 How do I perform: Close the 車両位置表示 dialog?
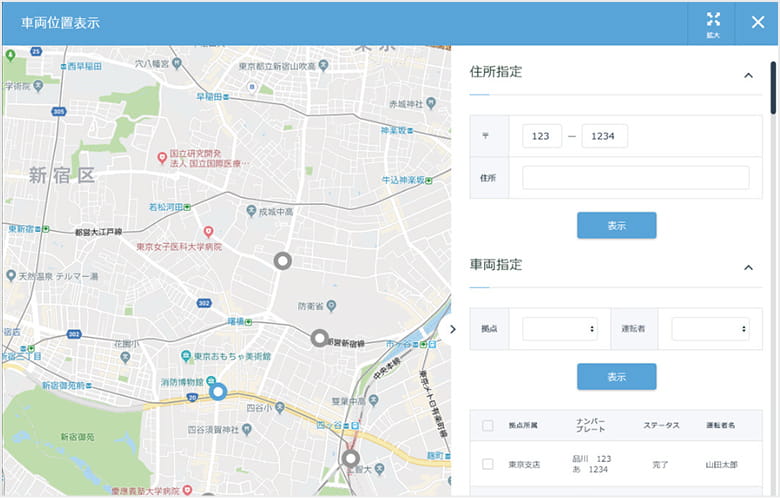pyautogui.click(x=758, y=22)
